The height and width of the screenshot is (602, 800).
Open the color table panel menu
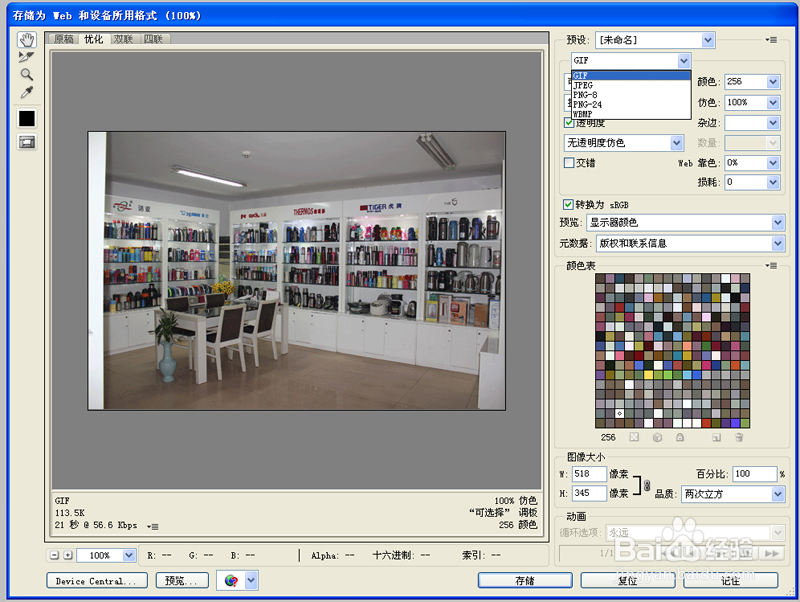771,266
